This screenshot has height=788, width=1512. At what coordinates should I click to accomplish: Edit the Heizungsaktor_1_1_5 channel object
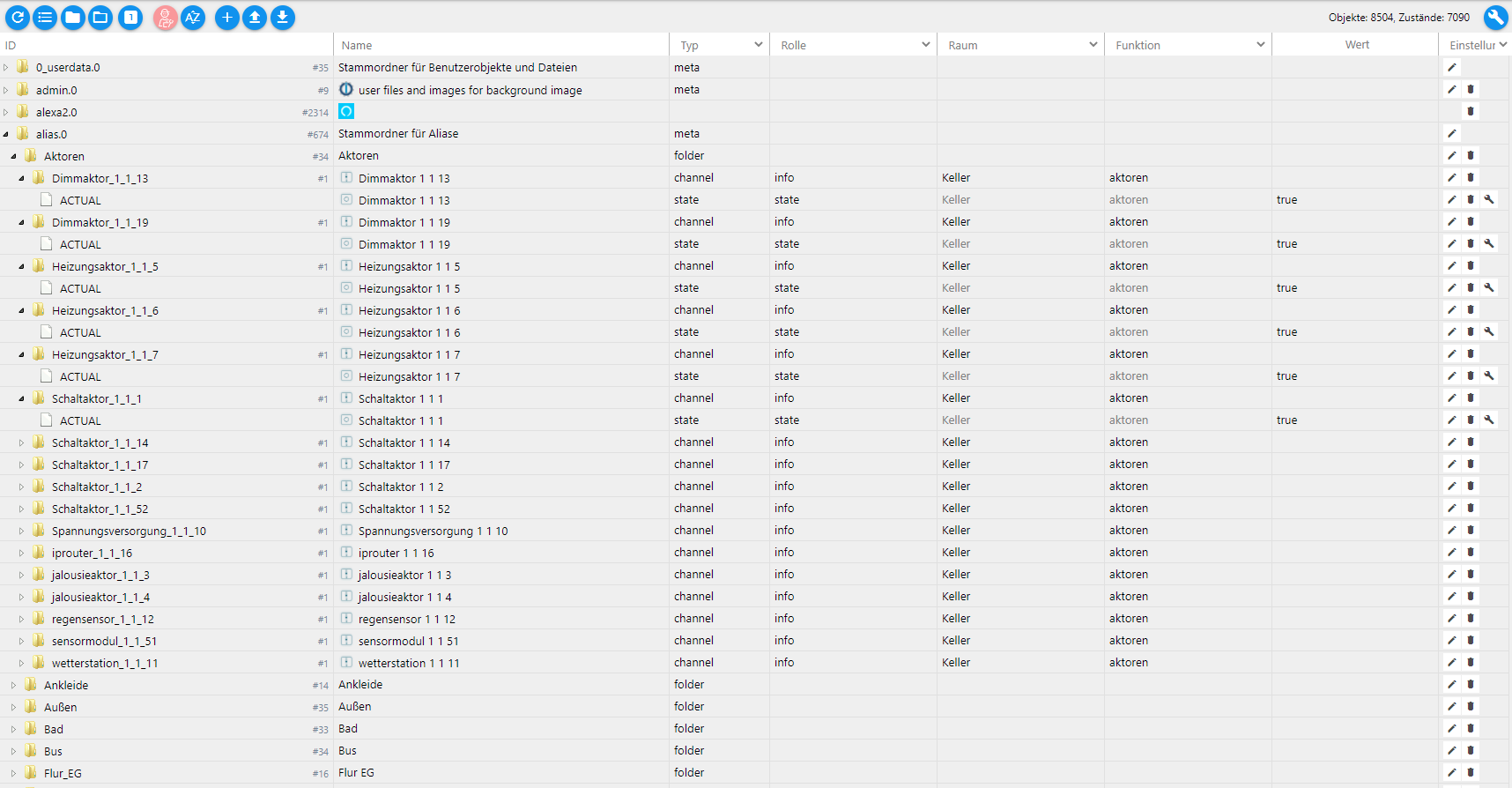[x=1452, y=265]
